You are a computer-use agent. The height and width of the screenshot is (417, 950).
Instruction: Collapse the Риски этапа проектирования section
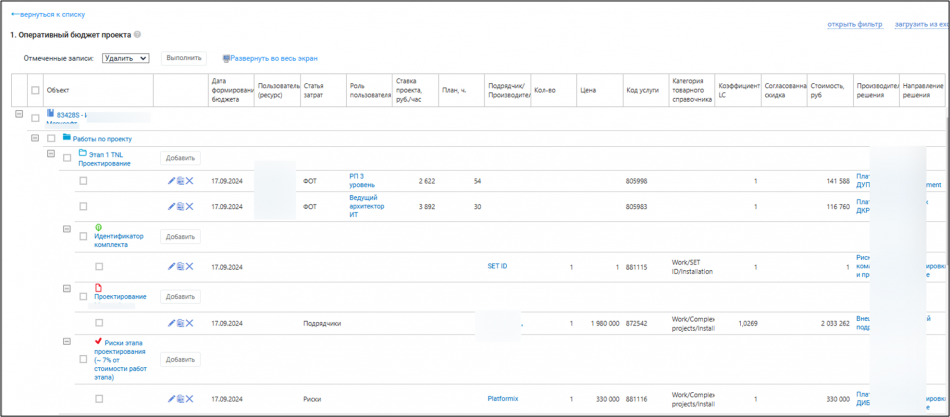tap(67, 342)
